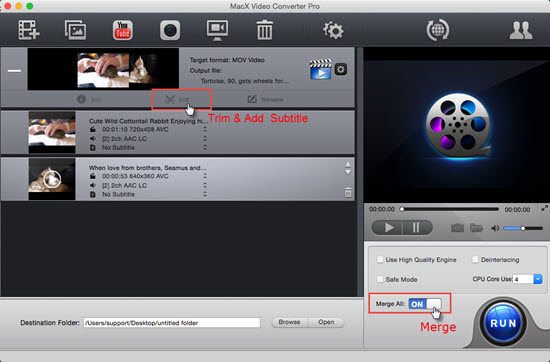
Task: Launch the camera video recorder icon
Action: [x=170, y=30]
